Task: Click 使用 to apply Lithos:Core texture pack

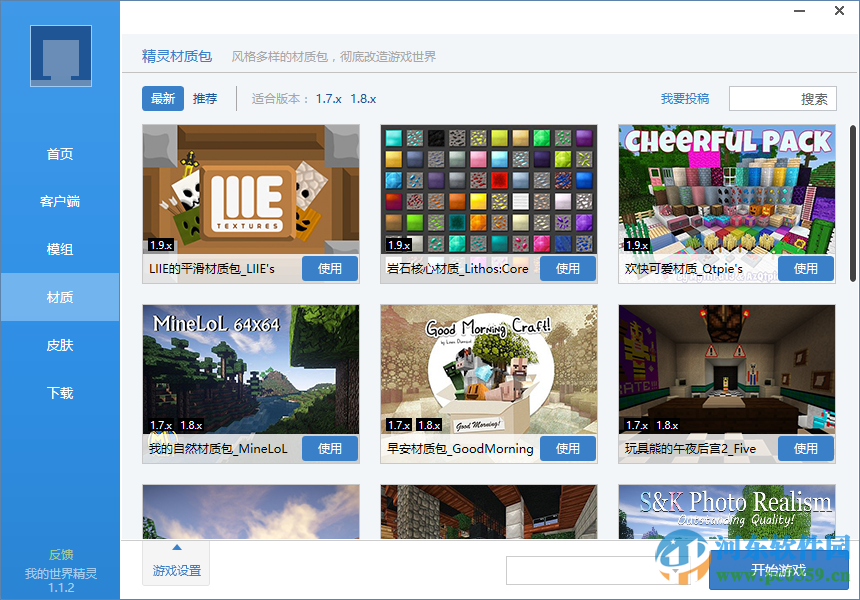Action: (x=568, y=268)
